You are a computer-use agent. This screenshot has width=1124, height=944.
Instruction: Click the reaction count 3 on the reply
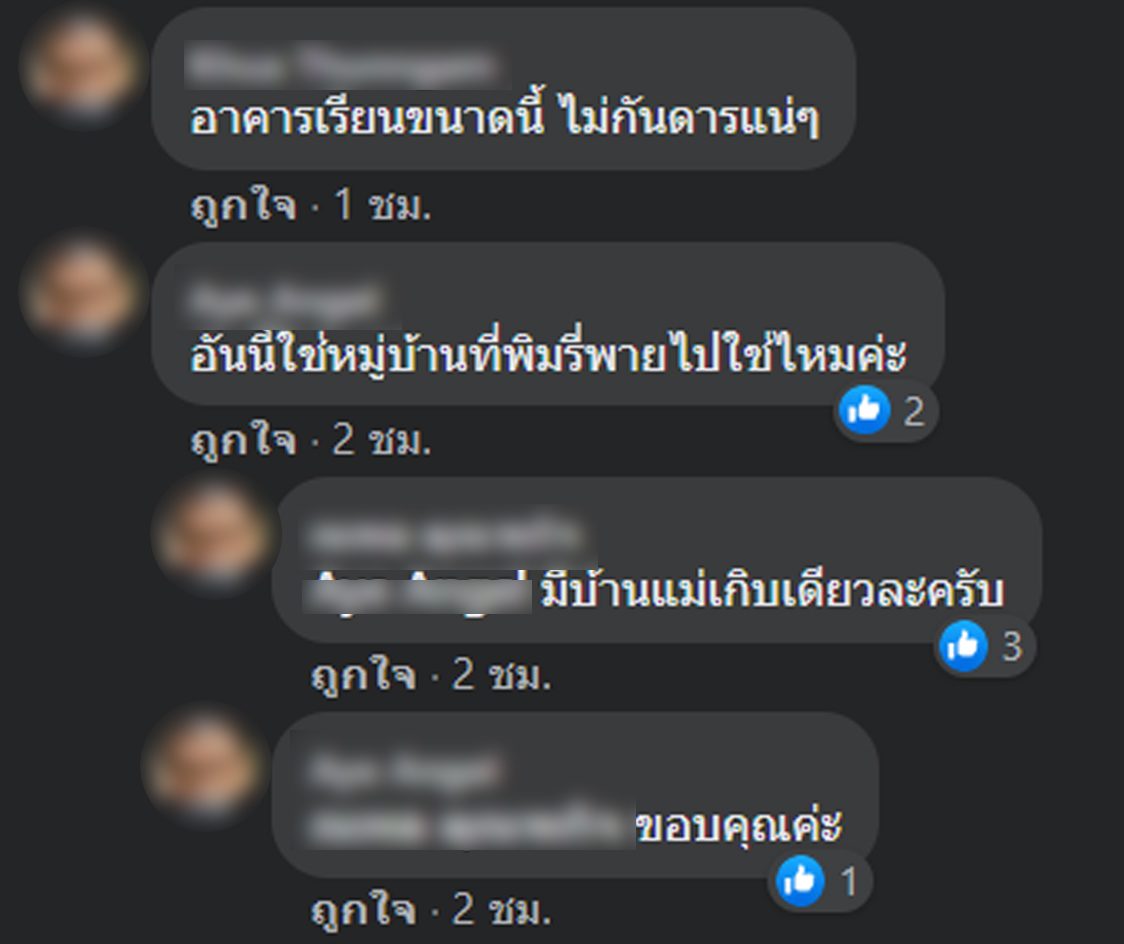click(x=1011, y=647)
